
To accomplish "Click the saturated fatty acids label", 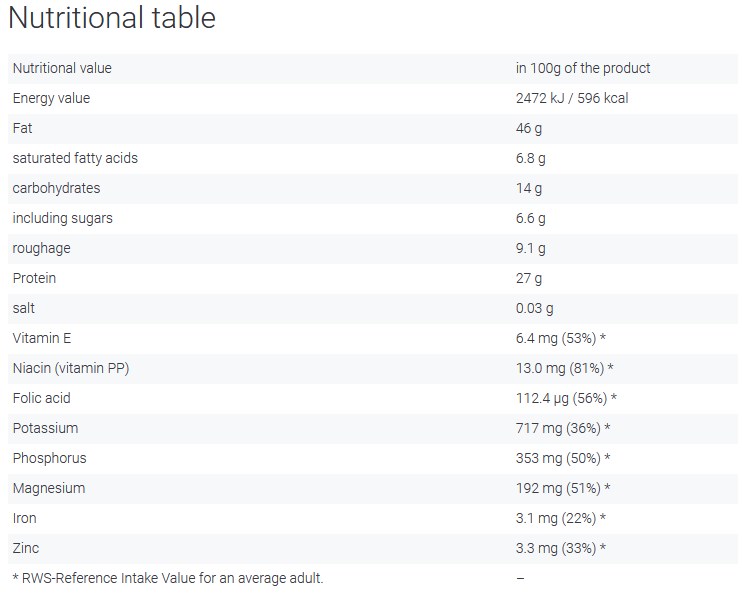I will [x=75, y=159].
